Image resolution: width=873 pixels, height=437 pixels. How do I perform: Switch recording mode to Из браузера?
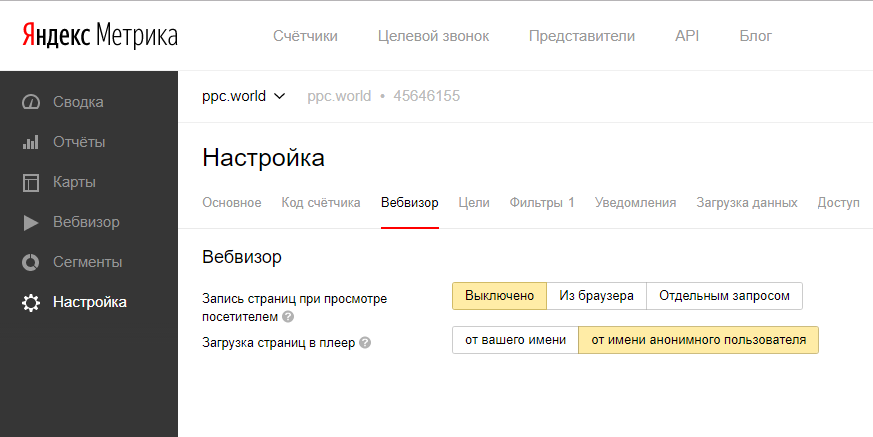point(596,296)
